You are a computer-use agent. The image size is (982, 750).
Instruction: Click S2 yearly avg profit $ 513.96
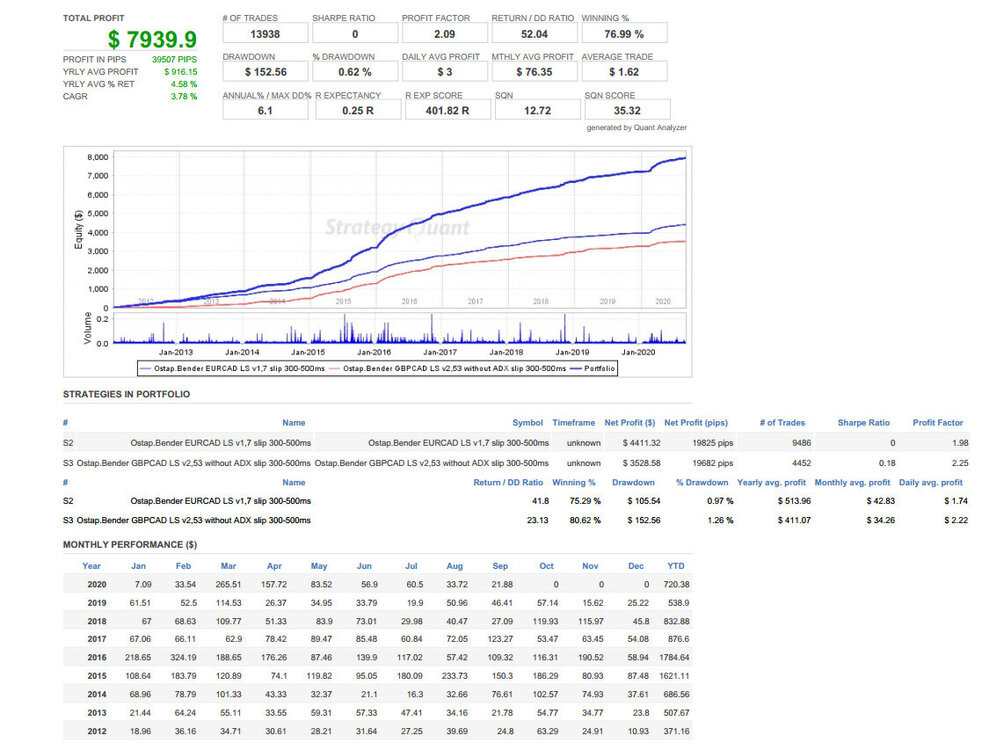(794, 501)
